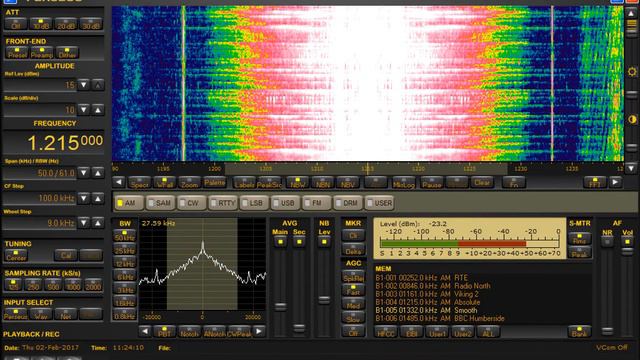The image size is (640, 360).
Task: Select 125 kS/s sampling rate
Action: 13,284
